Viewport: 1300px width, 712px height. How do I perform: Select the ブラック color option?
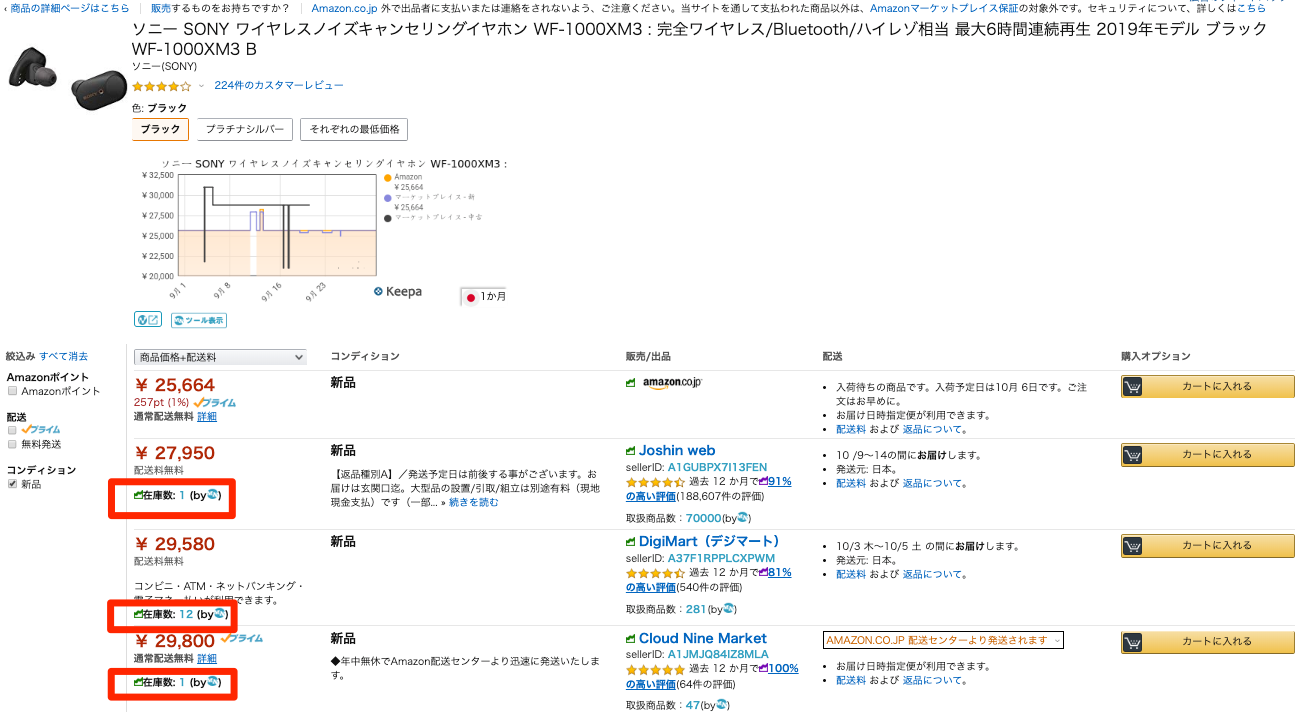[x=160, y=129]
